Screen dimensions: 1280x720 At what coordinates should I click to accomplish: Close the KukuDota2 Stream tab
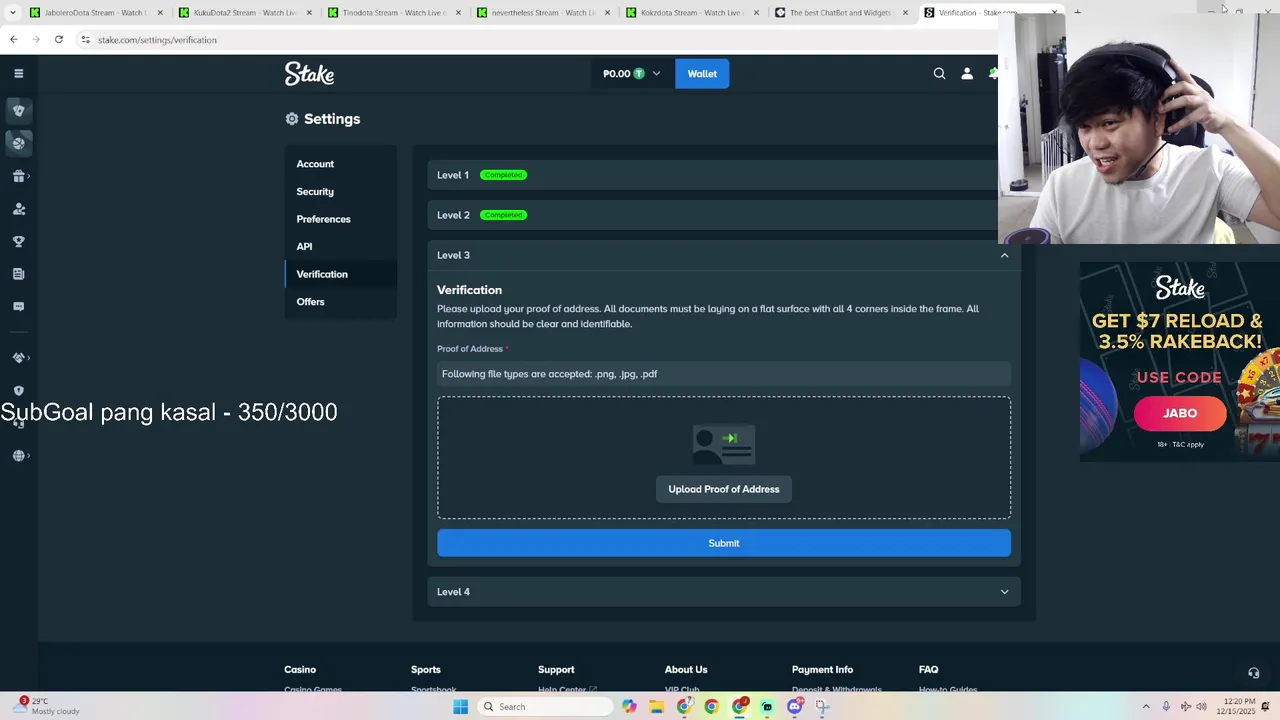pyautogui.click(x=309, y=13)
